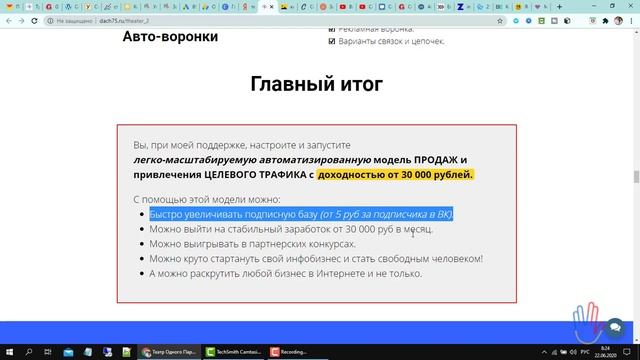The width and height of the screenshot is (640, 360).
Task: Open the Chrome profile avatar
Action: pyautogui.click(x=618, y=21)
